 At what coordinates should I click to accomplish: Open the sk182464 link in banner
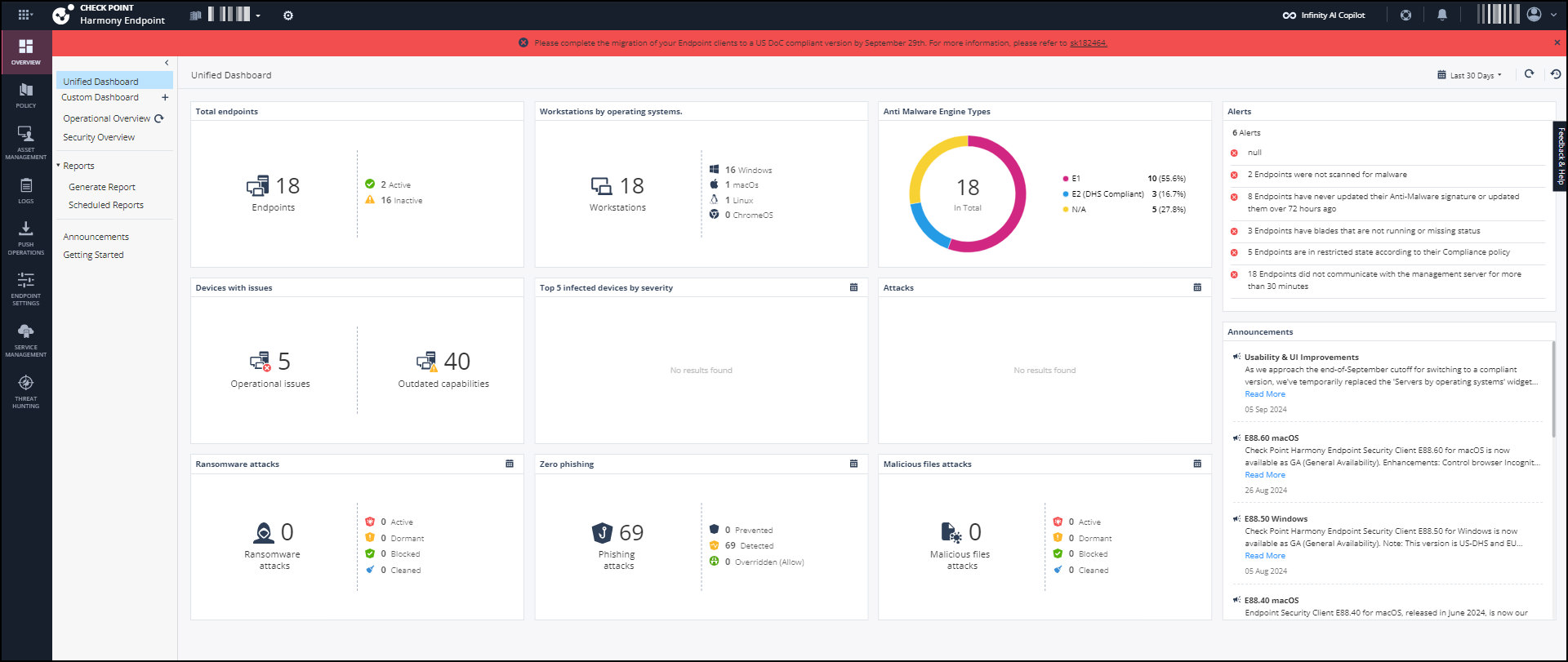tap(1088, 43)
